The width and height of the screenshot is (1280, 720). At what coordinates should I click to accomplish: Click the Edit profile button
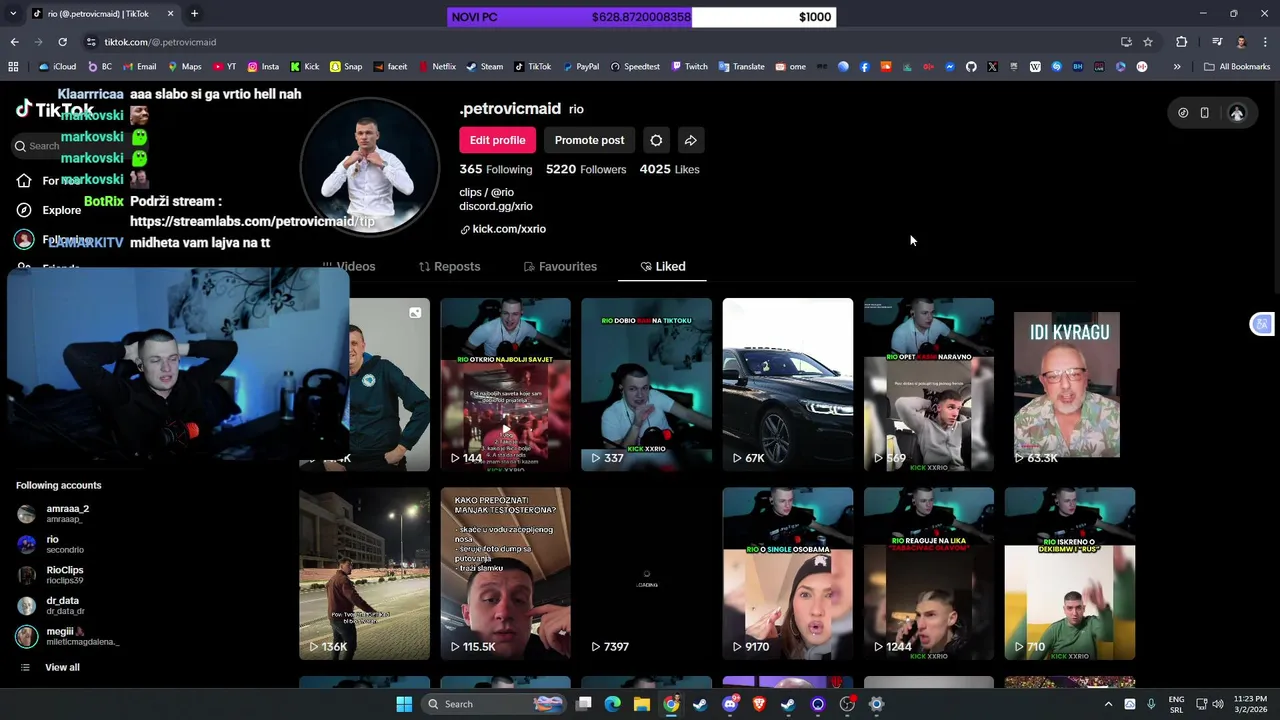click(497, 140)
